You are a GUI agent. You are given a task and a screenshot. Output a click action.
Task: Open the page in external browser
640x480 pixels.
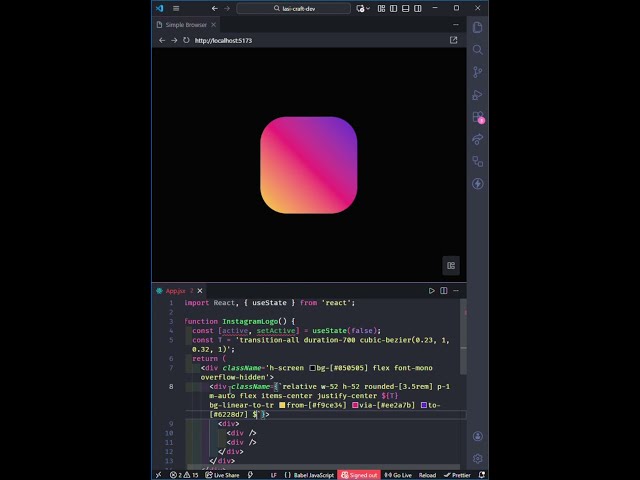coord(453,40)
